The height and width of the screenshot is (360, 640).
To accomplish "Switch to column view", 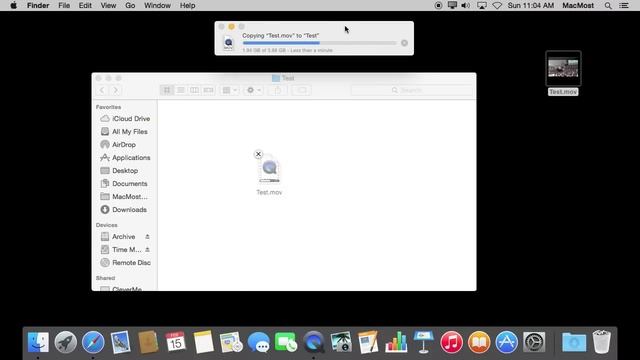I will pos(194,90).
